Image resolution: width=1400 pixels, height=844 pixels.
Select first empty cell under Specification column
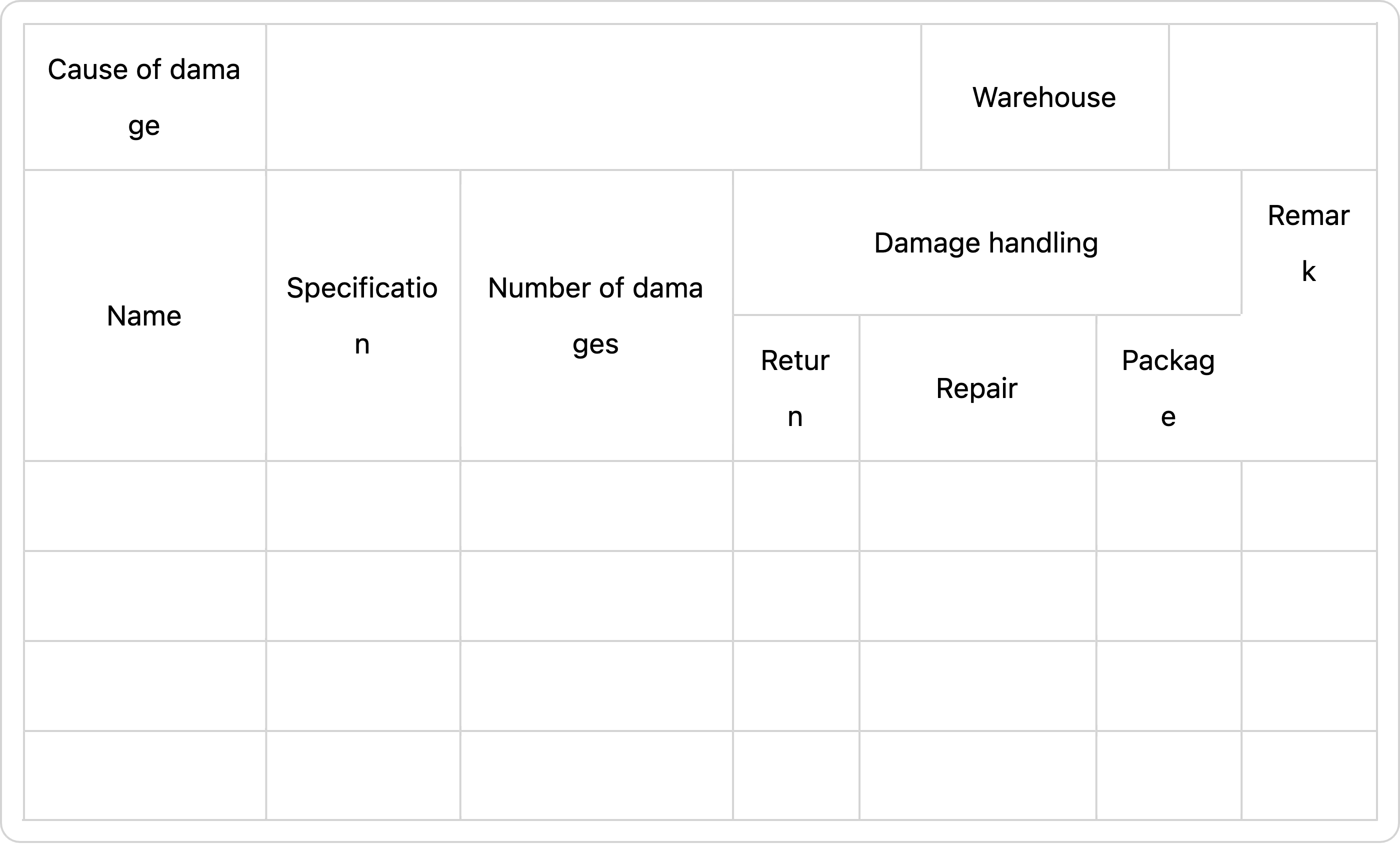coord(362,506)
